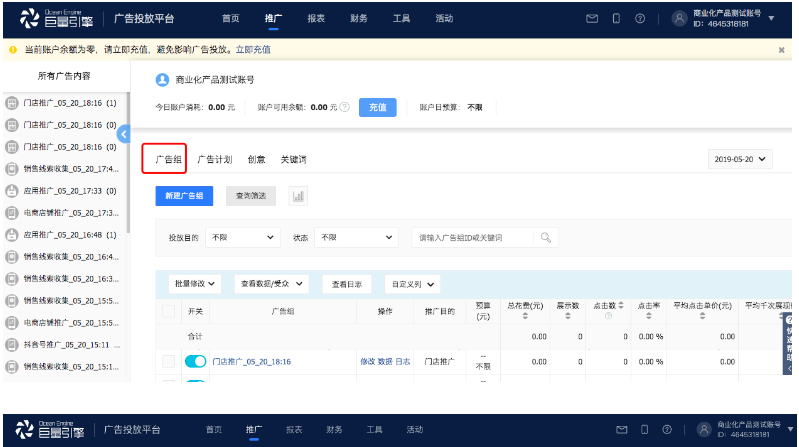Click the ad group ID or keyword search field
This screenshot has height=447, width=799.
pos(474,238)
